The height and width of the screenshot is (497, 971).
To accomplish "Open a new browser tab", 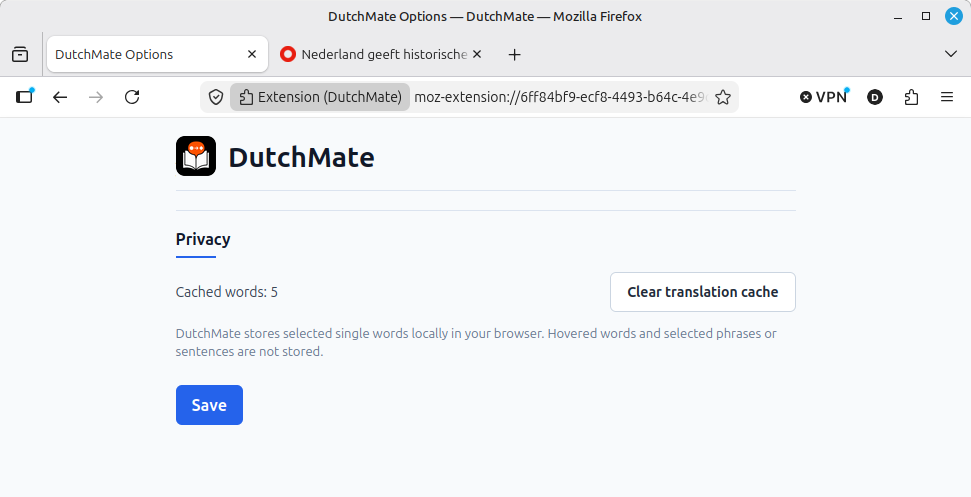I will click(x=514, y=54).
